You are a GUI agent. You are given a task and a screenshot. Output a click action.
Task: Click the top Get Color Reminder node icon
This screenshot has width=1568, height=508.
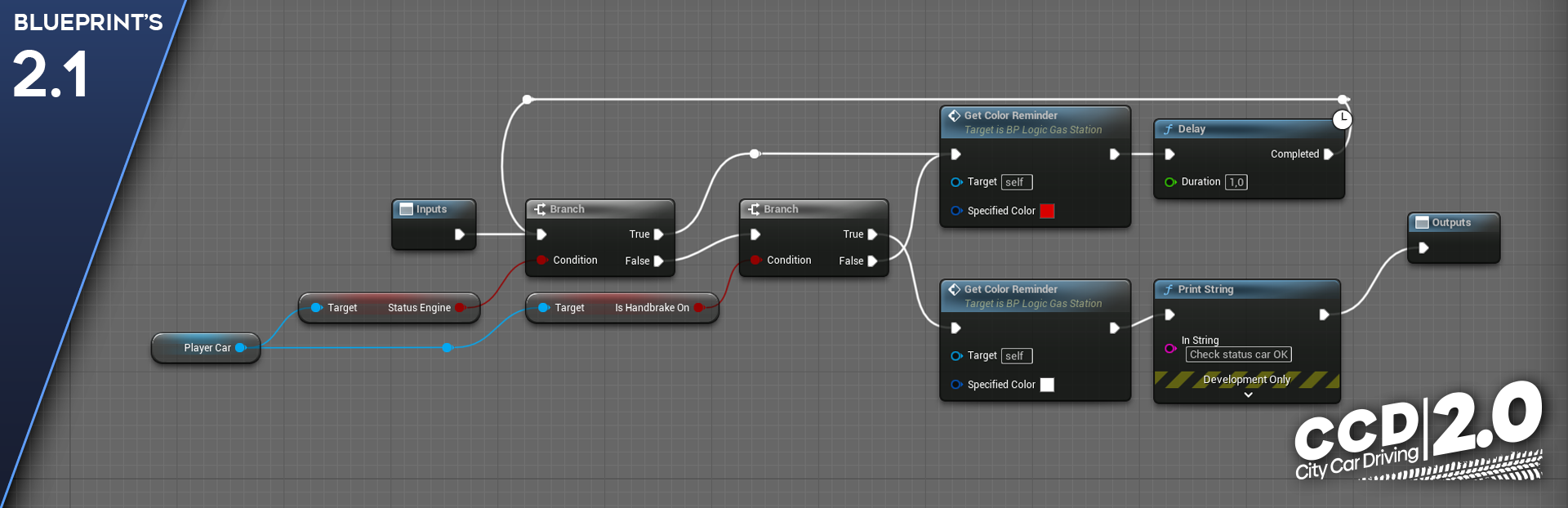(x=954, y=116)
